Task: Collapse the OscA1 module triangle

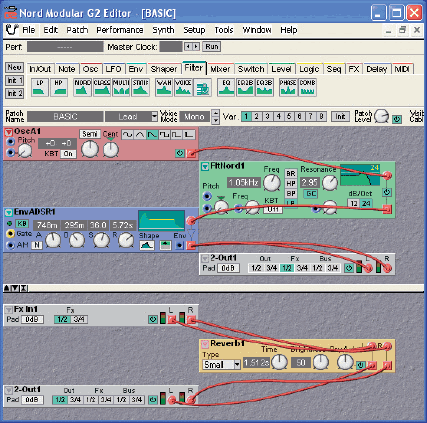Action: pyautogui.click(x=8, y=132)
